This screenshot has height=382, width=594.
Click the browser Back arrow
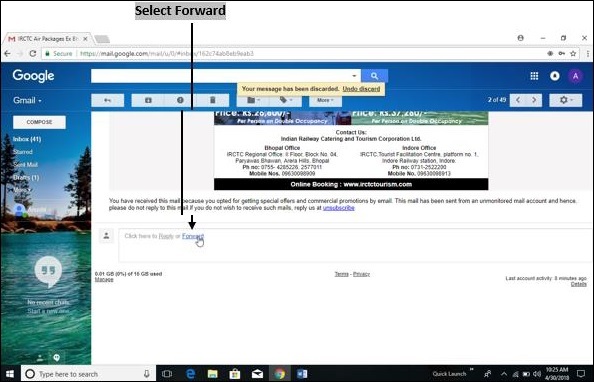pos(7,53)
